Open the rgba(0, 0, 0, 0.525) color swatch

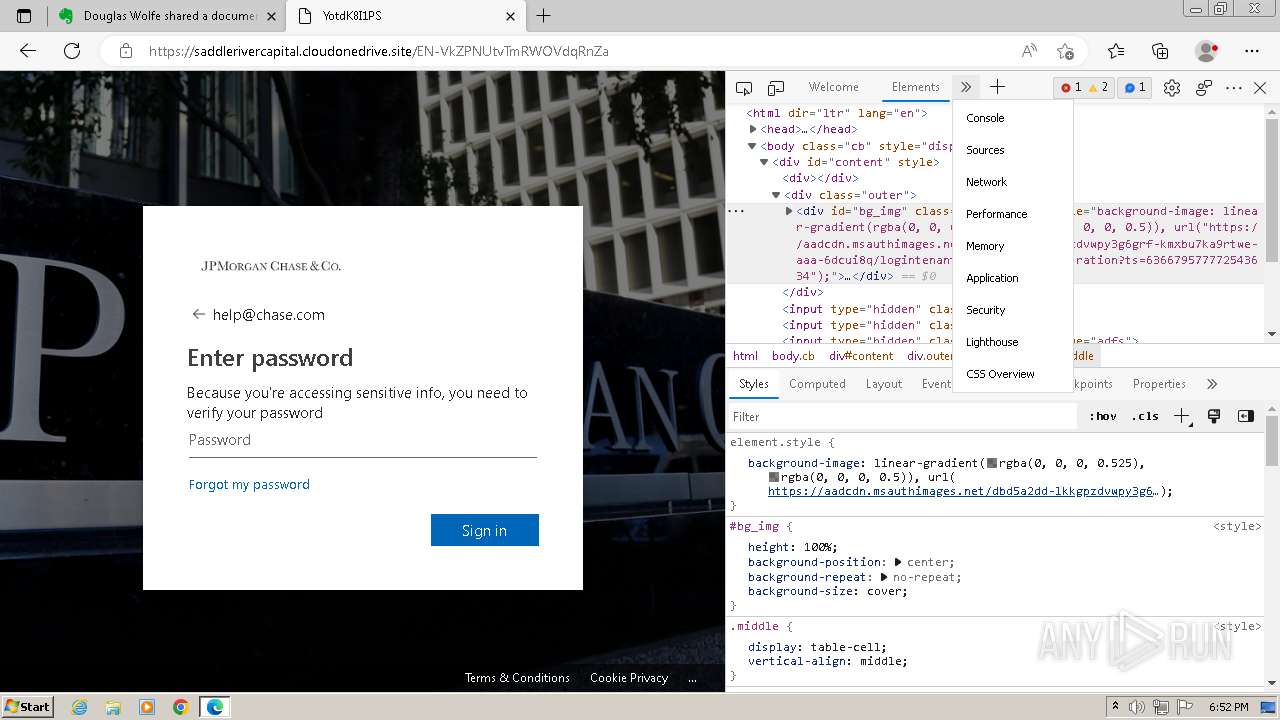(992, 463)
